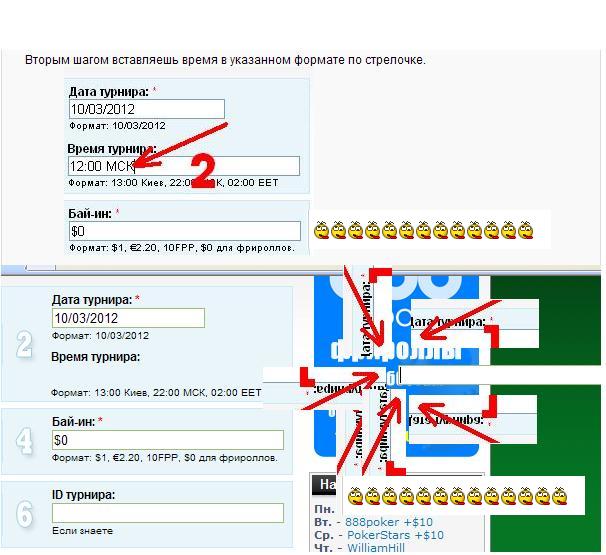Click the step 4 number icon beside Бай-ин
The image size is (606, 555).
pyautogui.click(x=25, y=441)
